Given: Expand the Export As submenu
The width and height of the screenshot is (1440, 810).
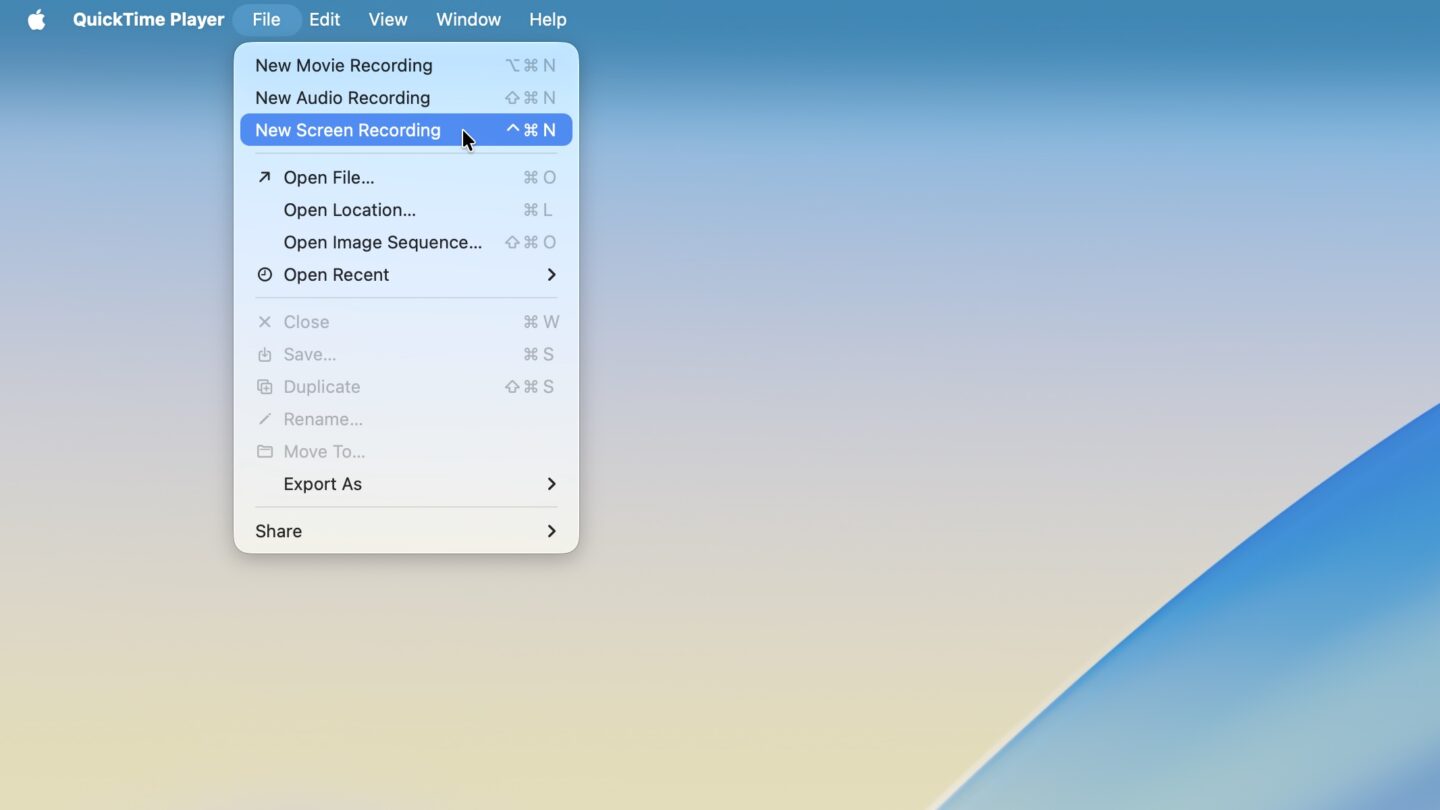Looking at the screenshot, I should pyautogui.click(x=551, y=484).
